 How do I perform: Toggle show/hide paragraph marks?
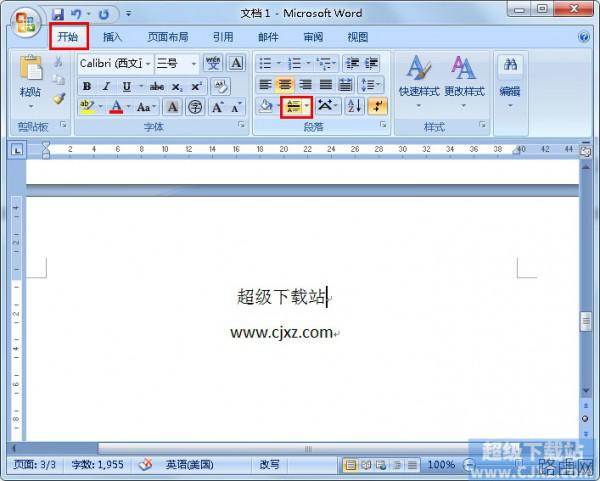(x=377, y=106)
